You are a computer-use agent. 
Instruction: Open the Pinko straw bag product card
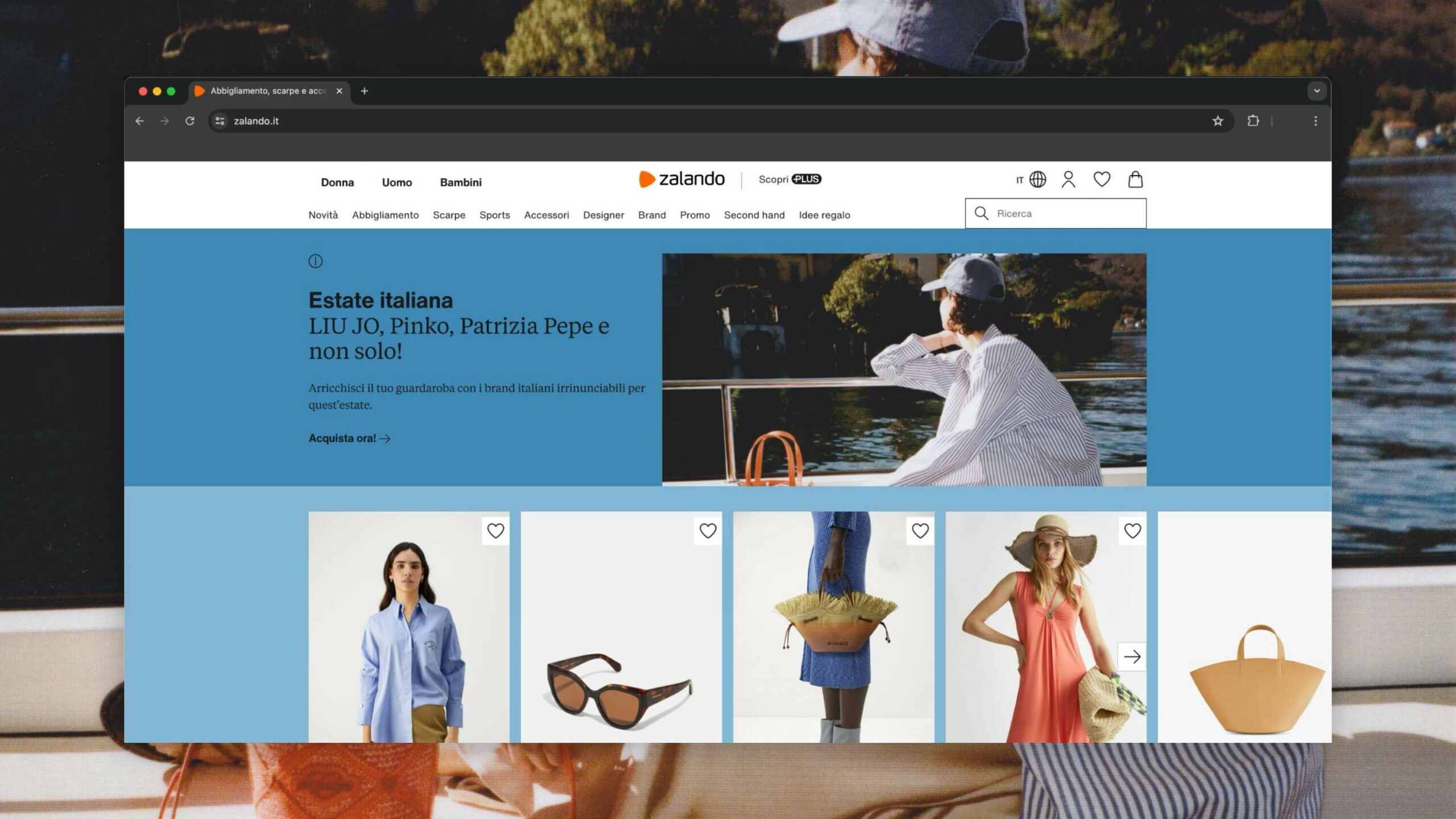pos(833,627)
